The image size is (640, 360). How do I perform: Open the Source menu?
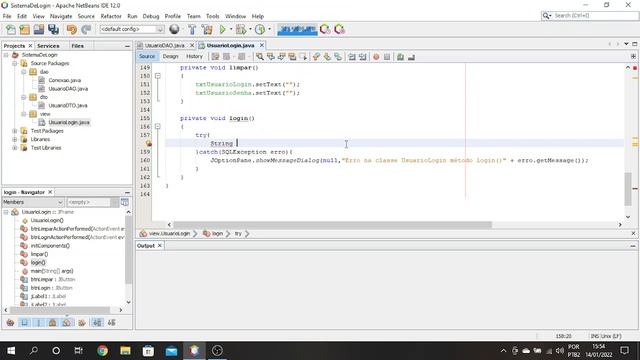point(86,16)
